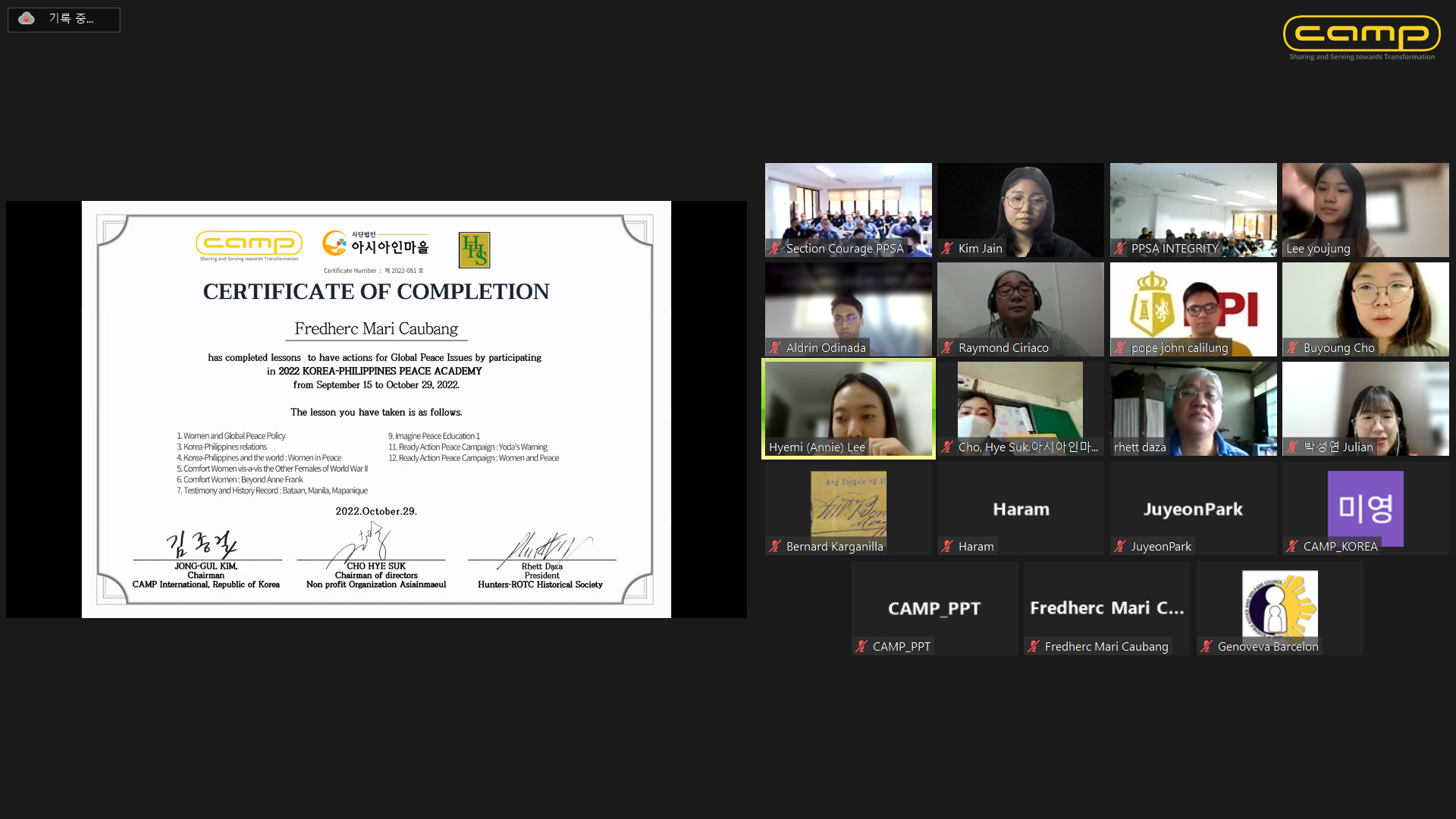Screen dimensions: 1456x819
Task: Click muted mic icon on CAMP_KOREA tile
Action: pyautogui.click(x=1292, y=547)
